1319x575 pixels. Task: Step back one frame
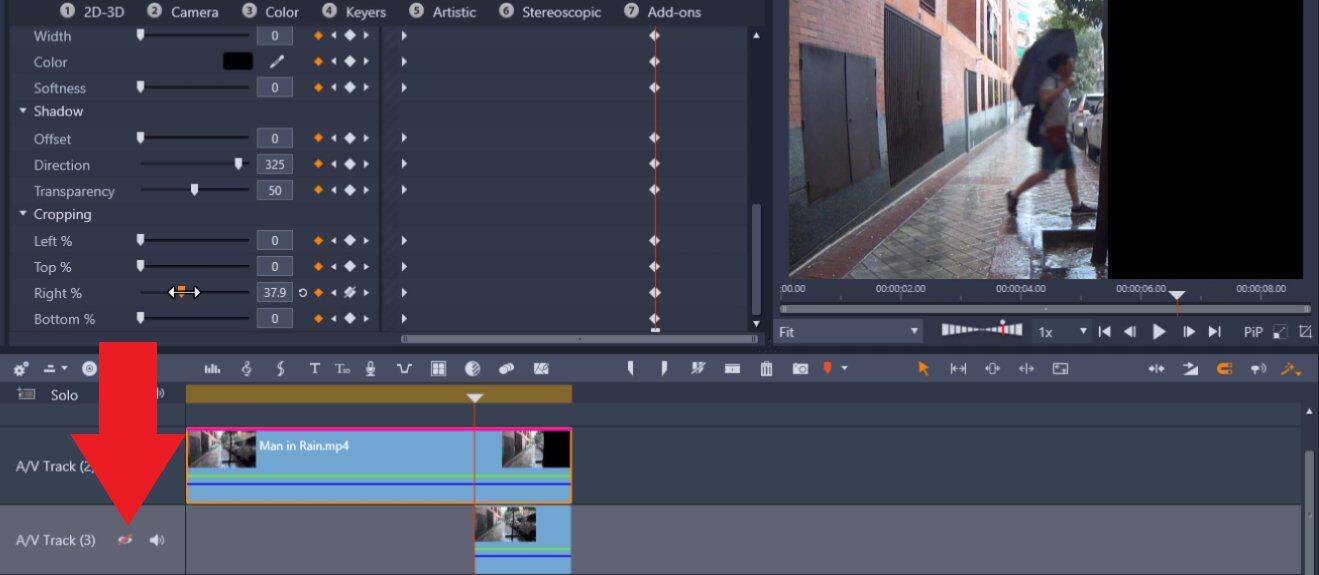pos(1130,331)
